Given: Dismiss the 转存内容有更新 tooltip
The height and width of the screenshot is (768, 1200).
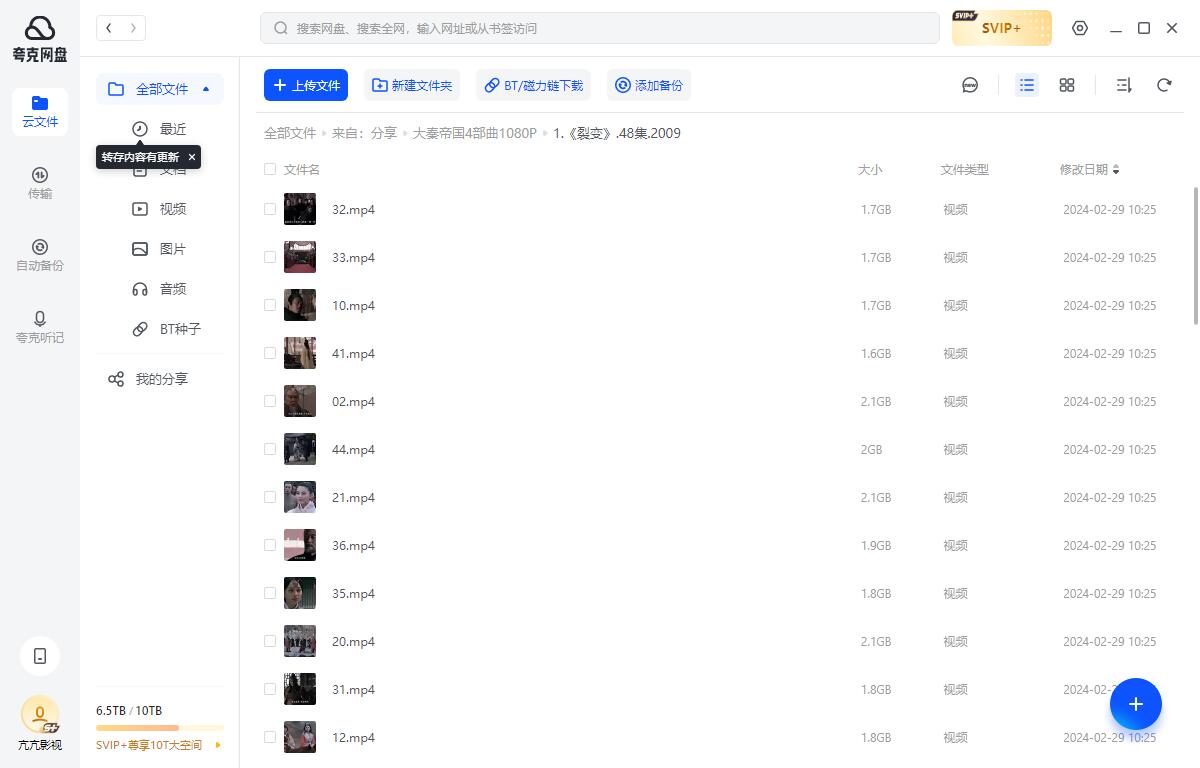Looking at the screenshot, I should click(192, 157).
